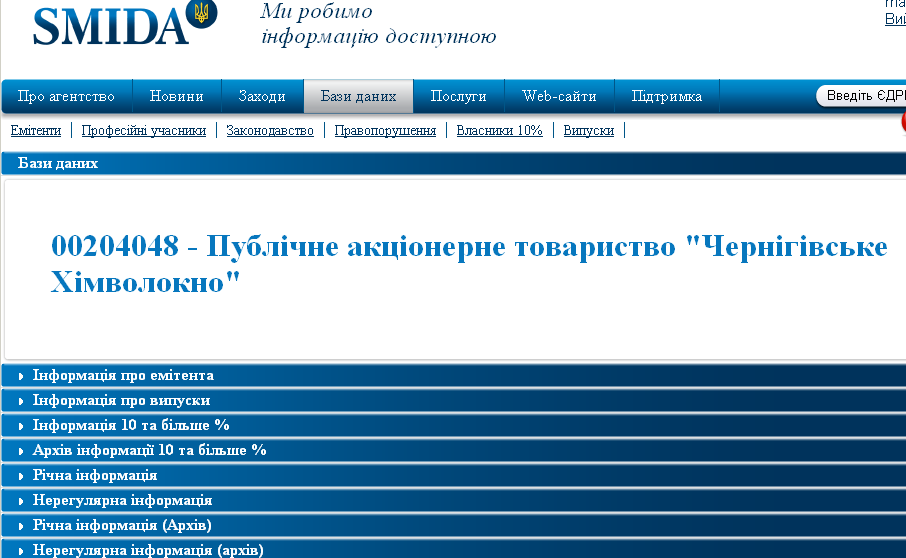Expand Інформація про емітента section
The image size is (906, 558).
click(454, 375)
